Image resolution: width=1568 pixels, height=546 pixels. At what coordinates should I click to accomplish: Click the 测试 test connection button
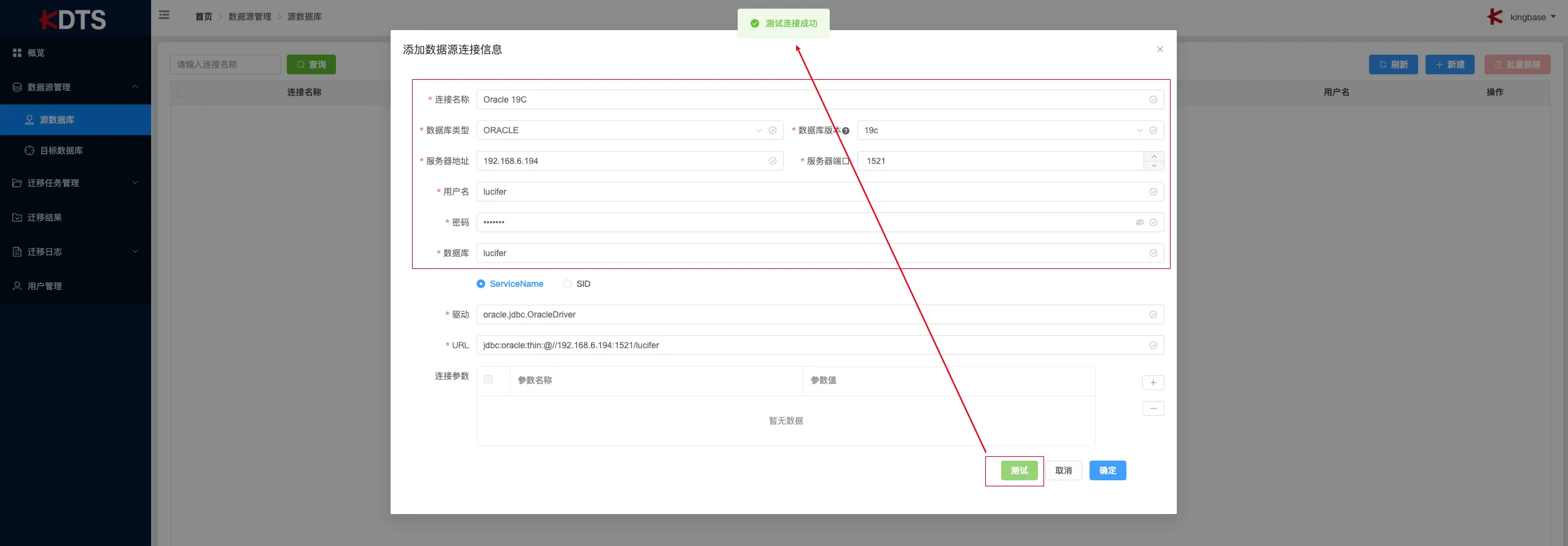(1019, 470)
